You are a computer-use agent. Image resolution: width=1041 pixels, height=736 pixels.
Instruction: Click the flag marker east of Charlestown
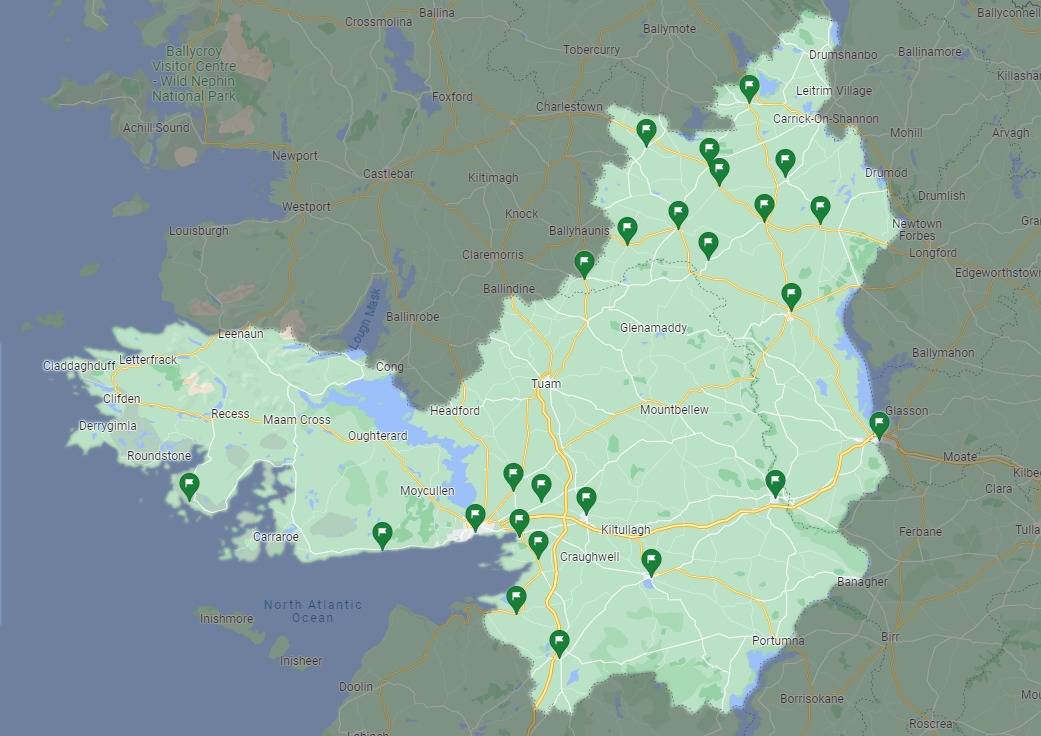[647, 131]
